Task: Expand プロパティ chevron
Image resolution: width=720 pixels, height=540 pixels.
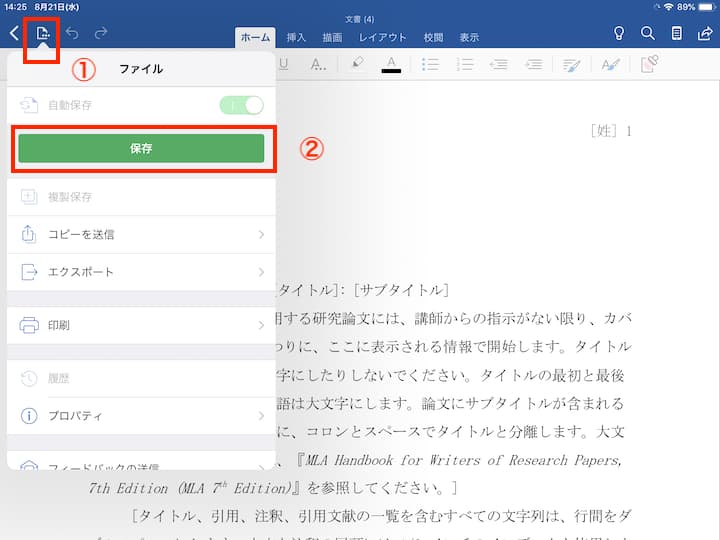Action: tap(261, 416)
